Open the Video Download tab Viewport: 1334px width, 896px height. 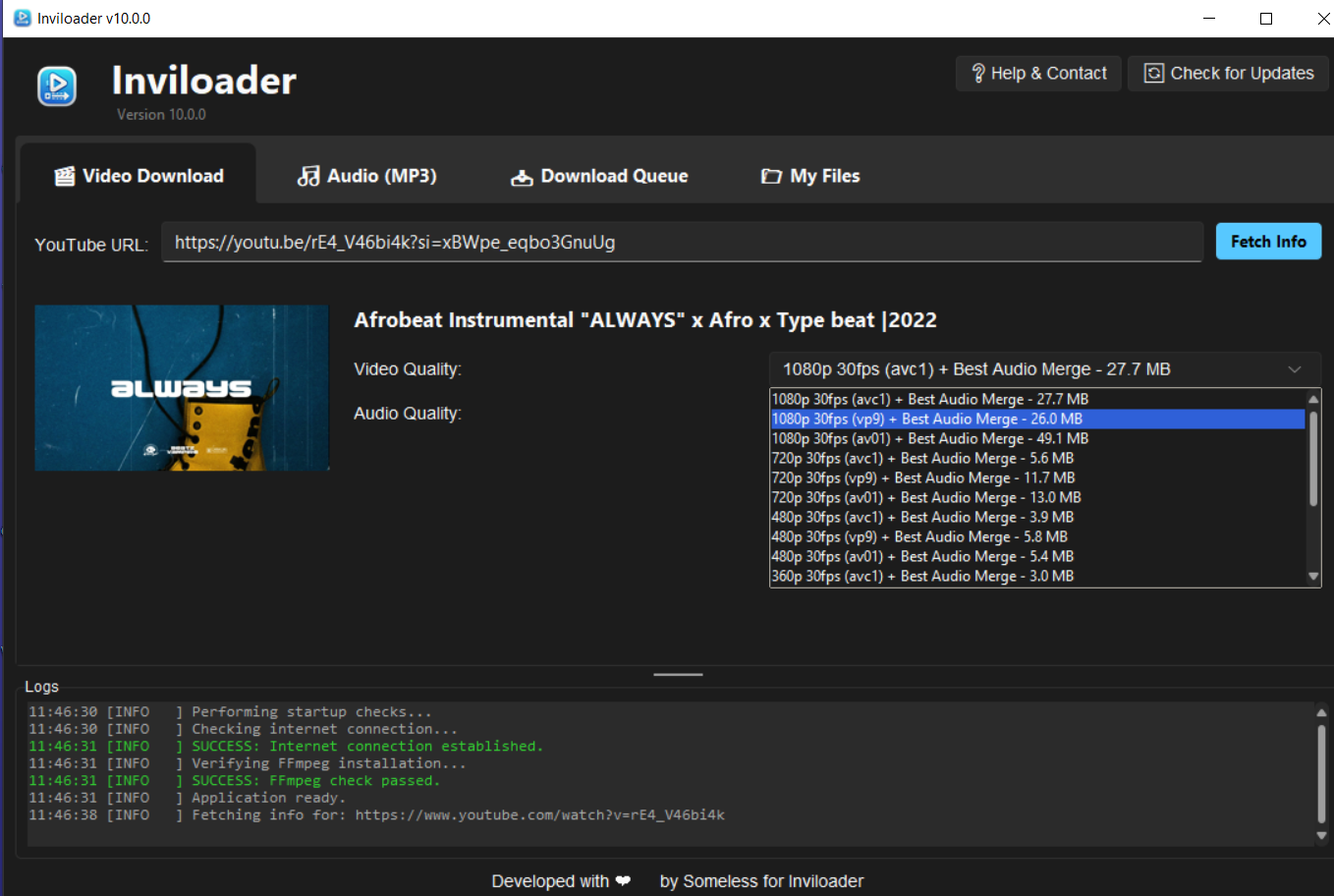click(x=139, y=175)
